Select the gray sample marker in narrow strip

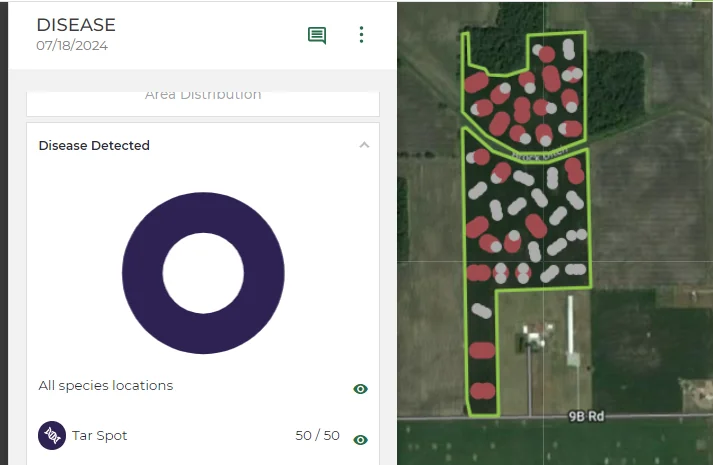click(482, 311)
